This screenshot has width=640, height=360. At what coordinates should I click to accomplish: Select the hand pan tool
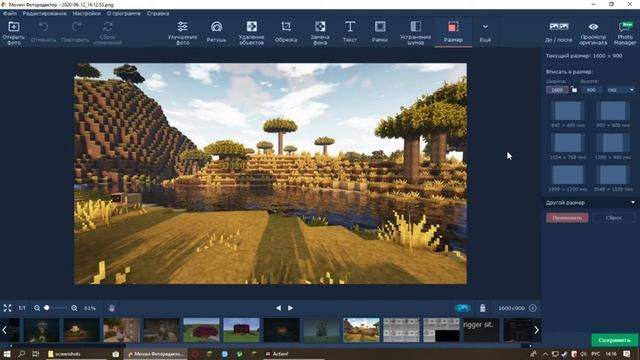[111, 308]
